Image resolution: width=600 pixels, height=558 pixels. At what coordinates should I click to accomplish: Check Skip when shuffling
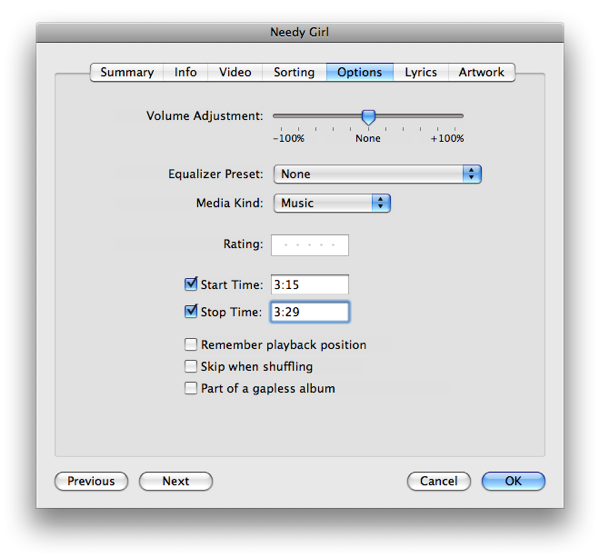pyautogui.click(x=191, y=367)
